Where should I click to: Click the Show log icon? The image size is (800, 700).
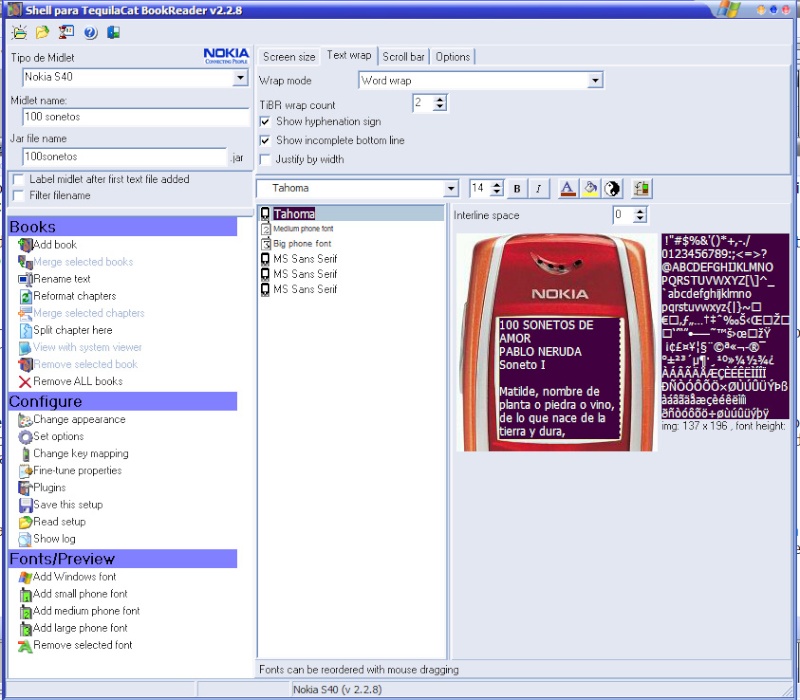click(25, 539)
